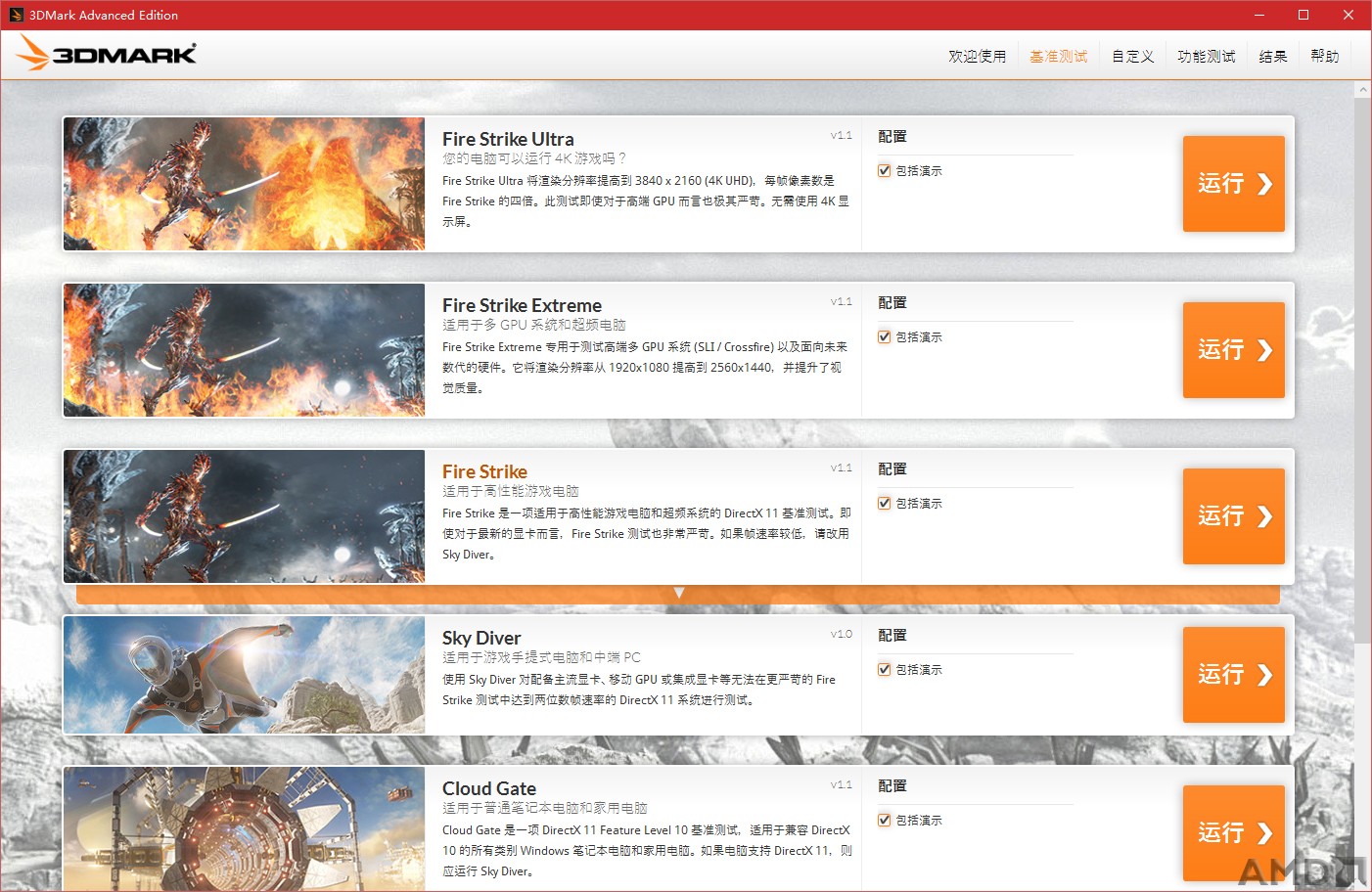The image size is (1372, 892).
Task: Click the Sky Diver thumbnail image
Action: [245, 675]
